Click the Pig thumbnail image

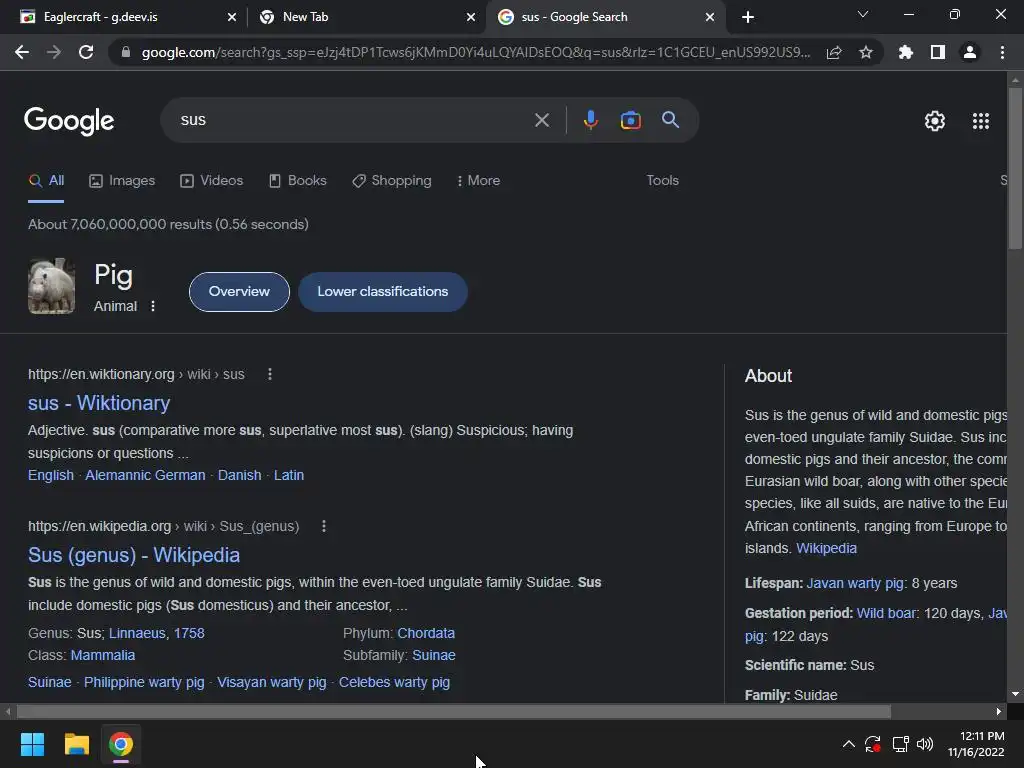click(x=52, y=286)
